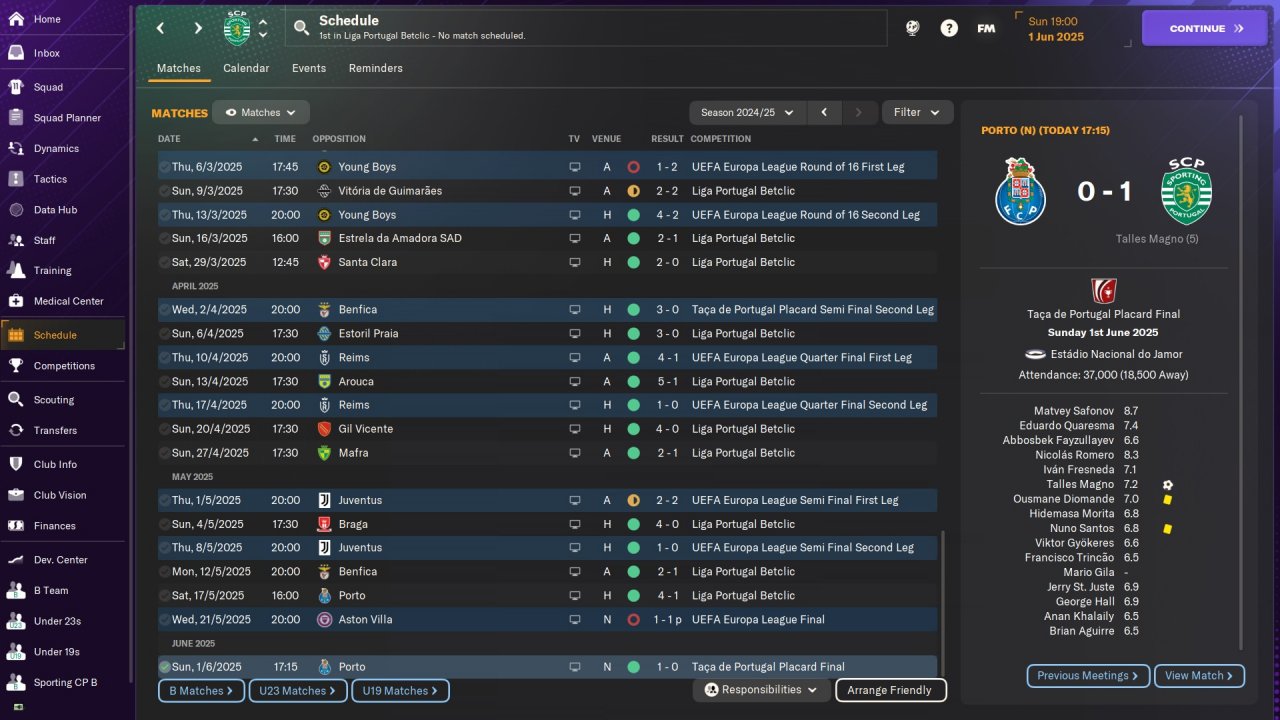Click the Scouting magnifier icon in sidebar
The width and height of the screenshot is (1280, 720).
16,399
